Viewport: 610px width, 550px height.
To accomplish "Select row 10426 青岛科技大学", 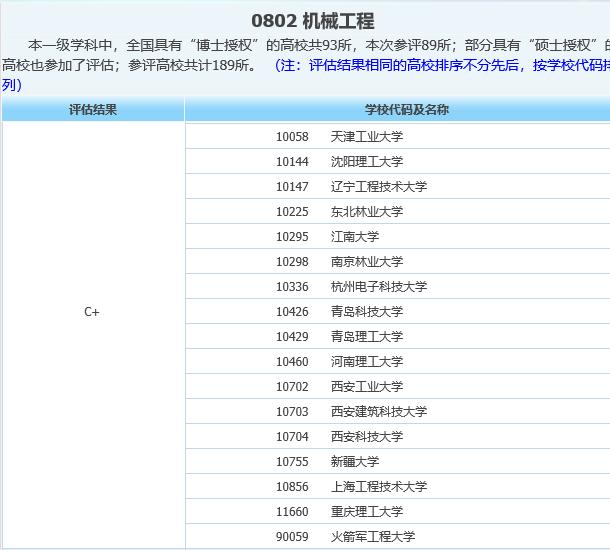I will click(x=398, y=311).
